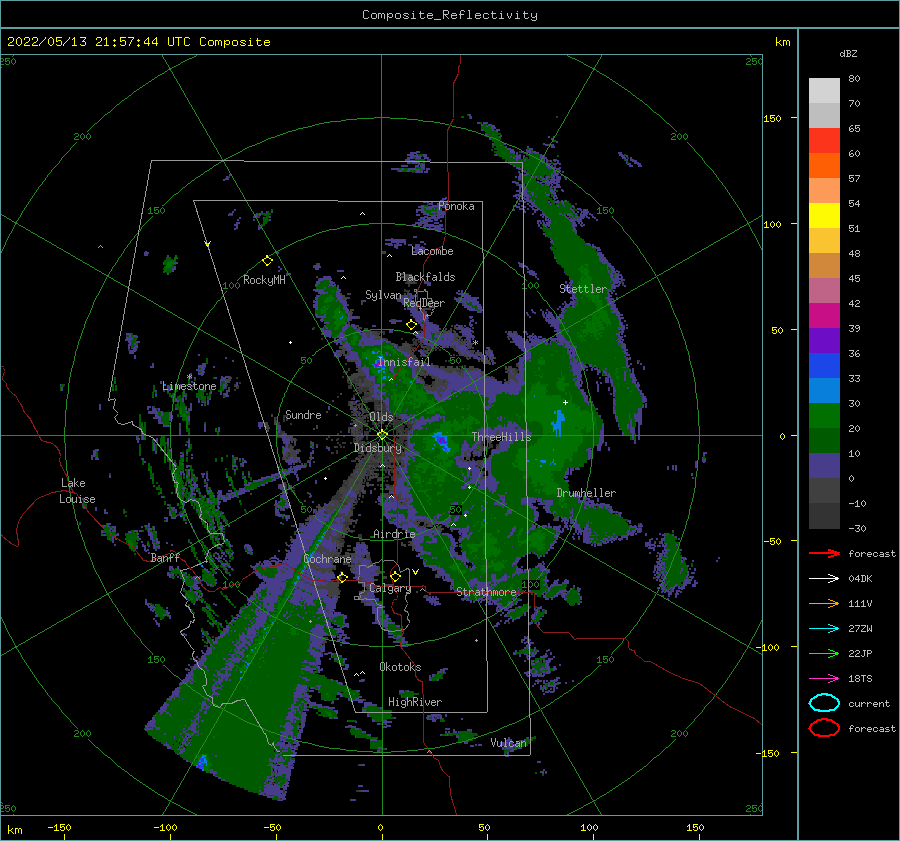This screenshot has height=841, width=900.
Task: Click the light blue 30-33 dBZ swatch
Action: [x=824, y=390]
